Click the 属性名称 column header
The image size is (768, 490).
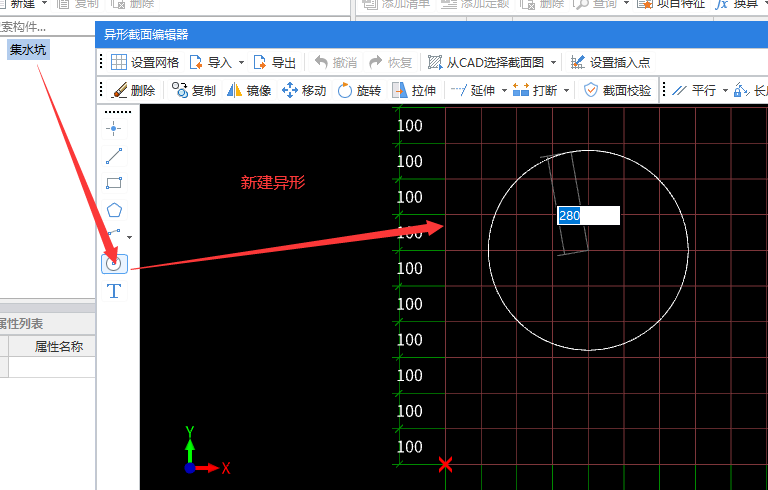59,346
